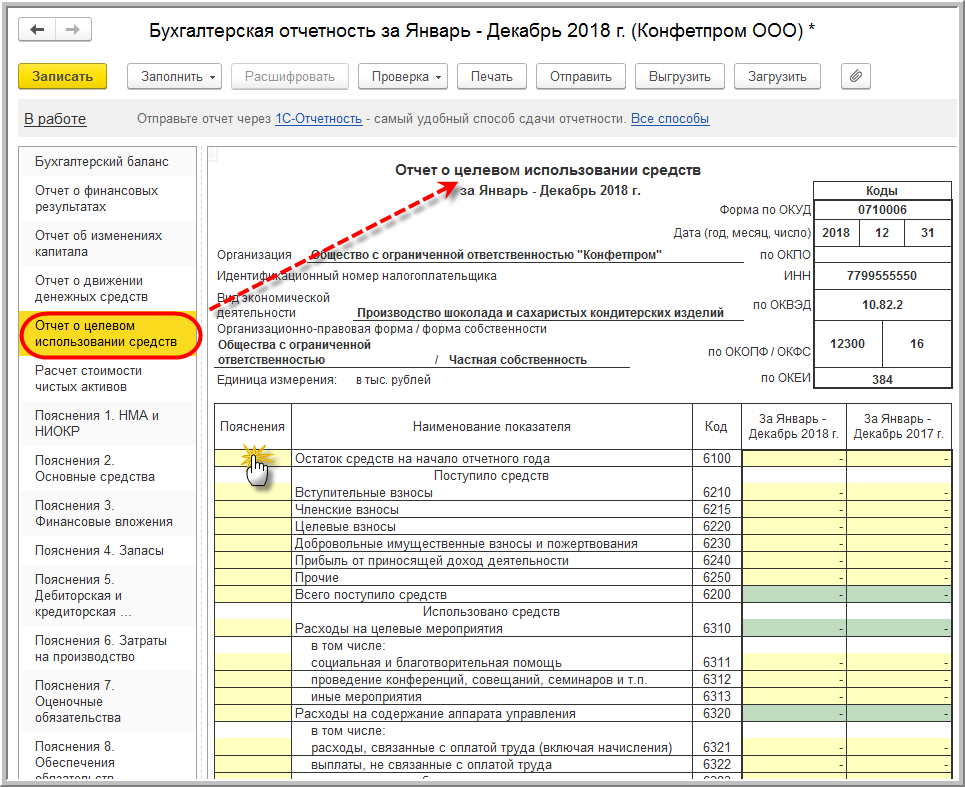The width and height of the screenshot is (965, 787).
Task: Click 2017 cell for row code 6100
Action: pos(899,458)
